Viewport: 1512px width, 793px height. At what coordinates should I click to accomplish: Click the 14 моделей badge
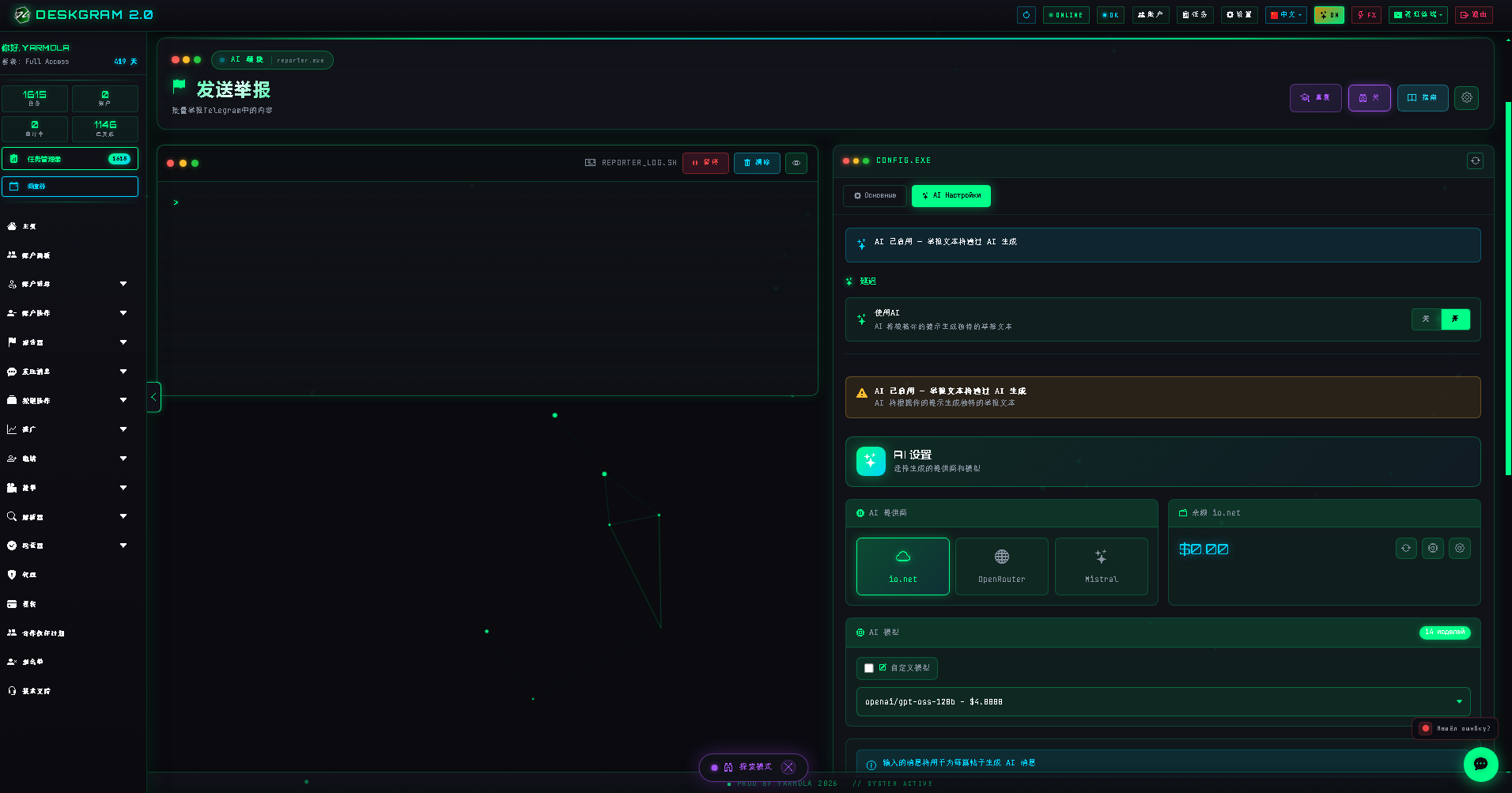pos(1445,633)
